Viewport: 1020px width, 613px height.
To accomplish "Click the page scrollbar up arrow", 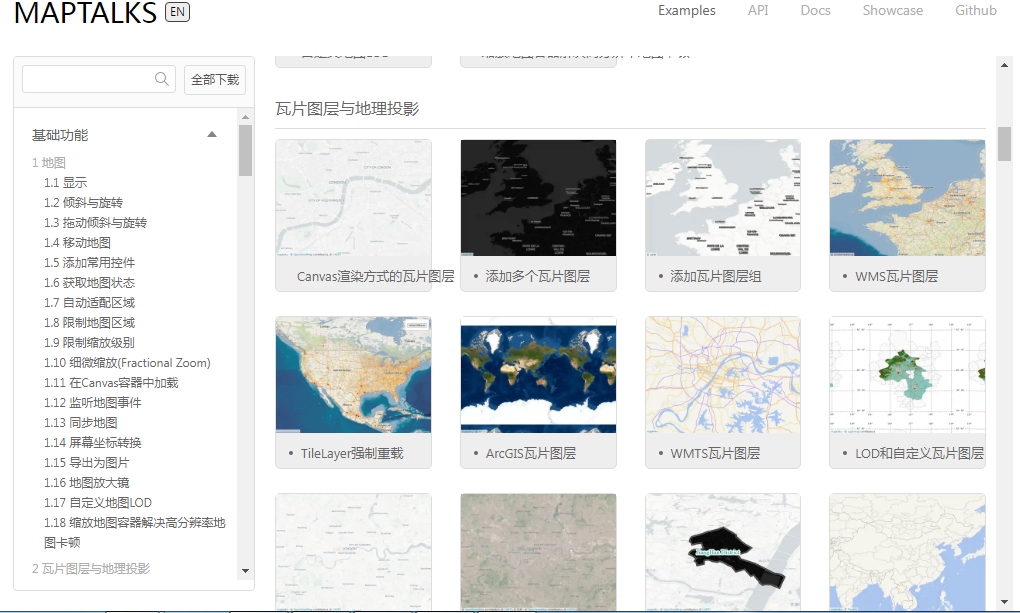I will pyautogui.click(x=1004, y=65).
